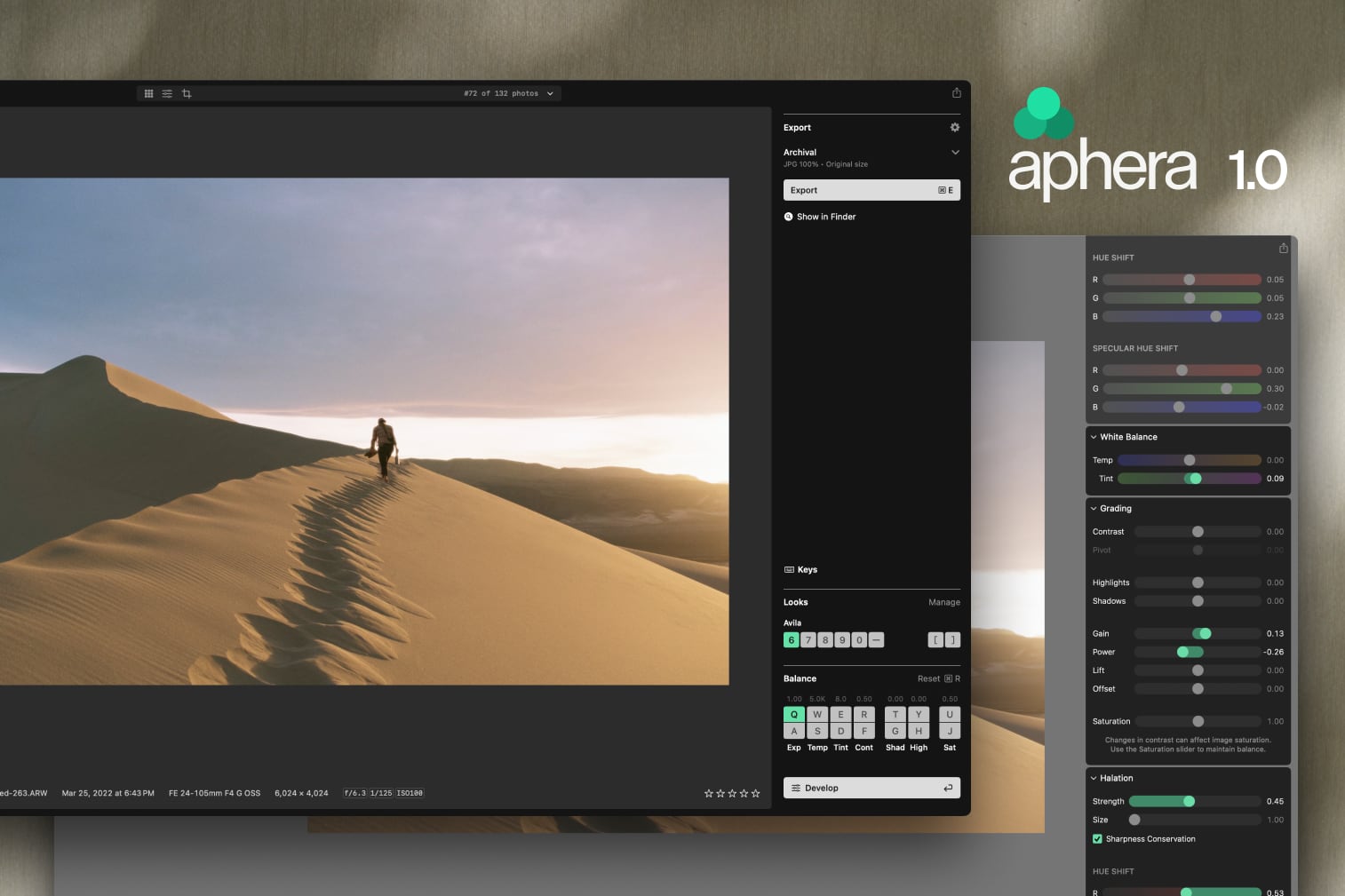
Task: Click the W key for temperature
Action: (x=817, y=714)
